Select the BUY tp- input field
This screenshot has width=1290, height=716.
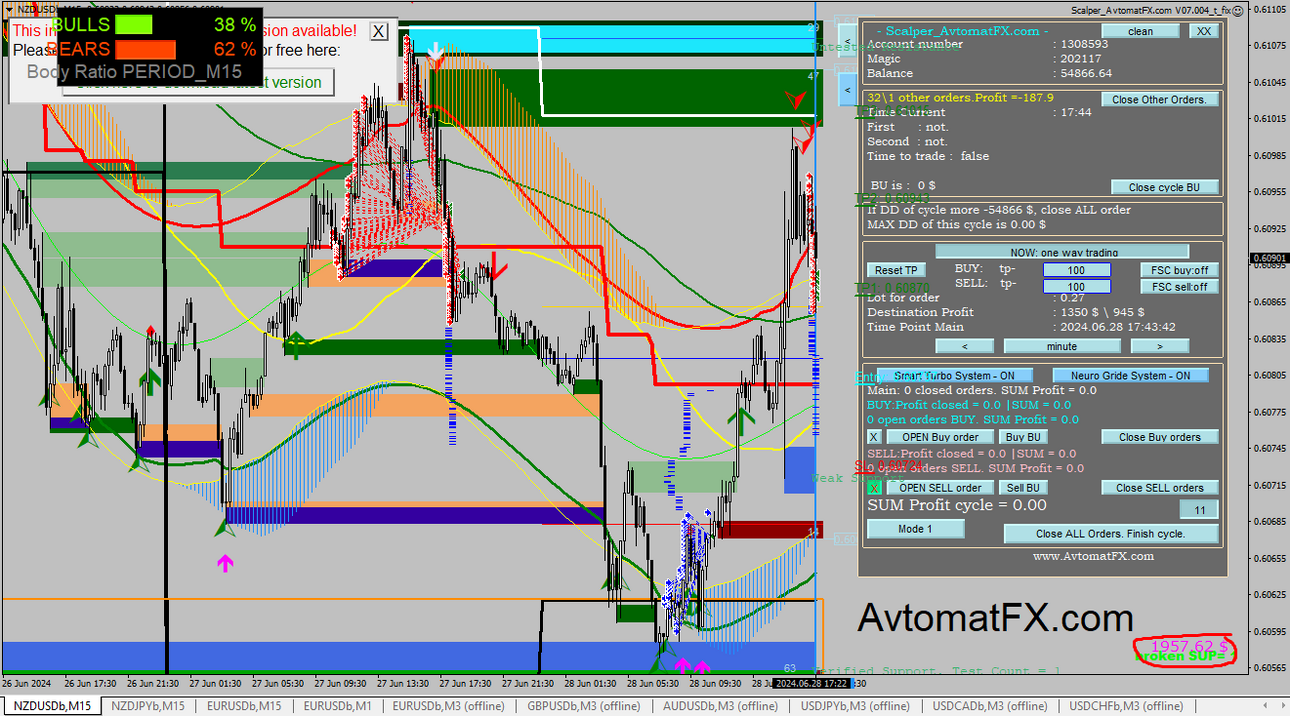(x=1077, y=270)
